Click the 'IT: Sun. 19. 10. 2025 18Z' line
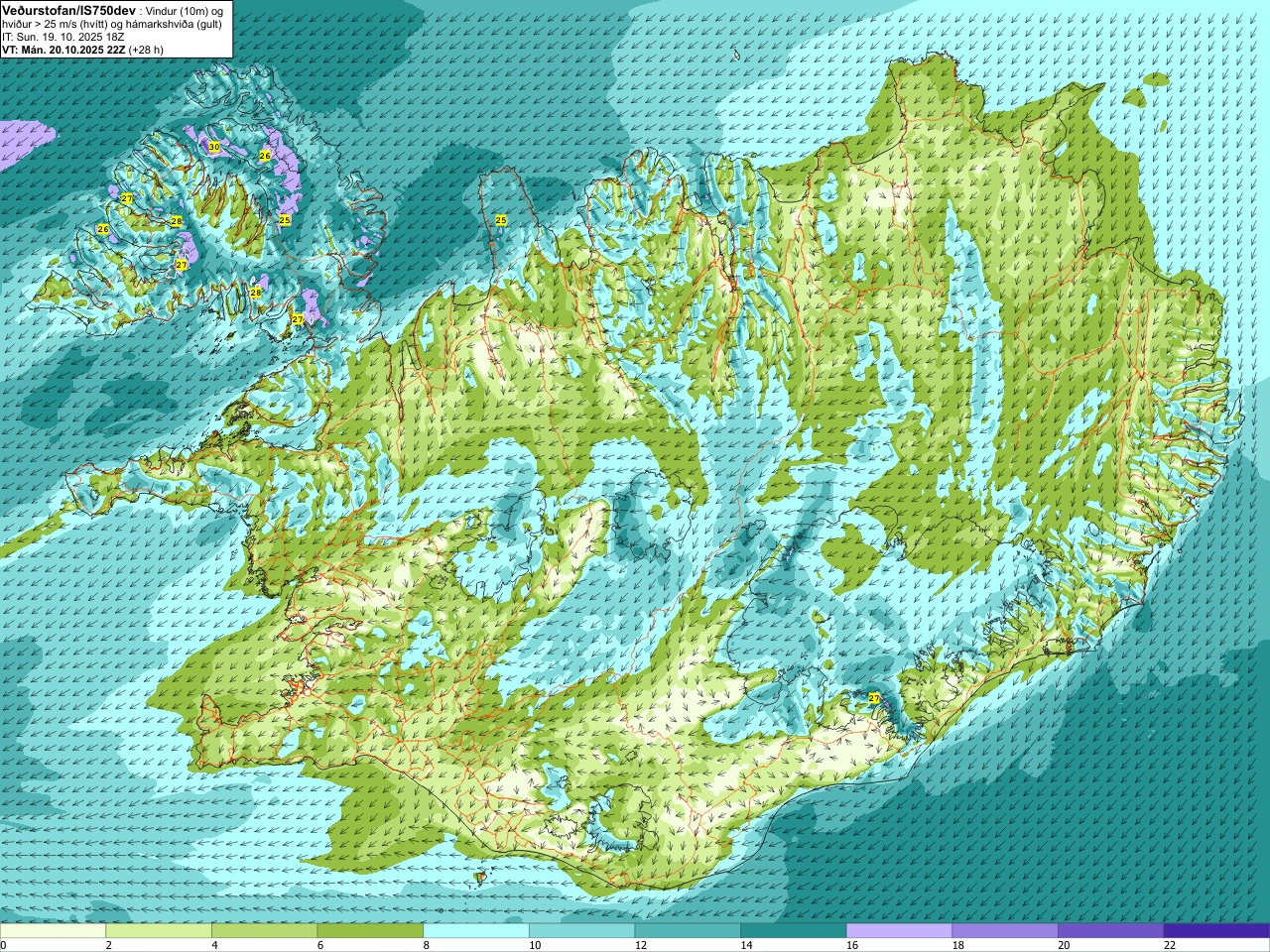This screenshot has height=952, width=1270. tap(63, 37)
